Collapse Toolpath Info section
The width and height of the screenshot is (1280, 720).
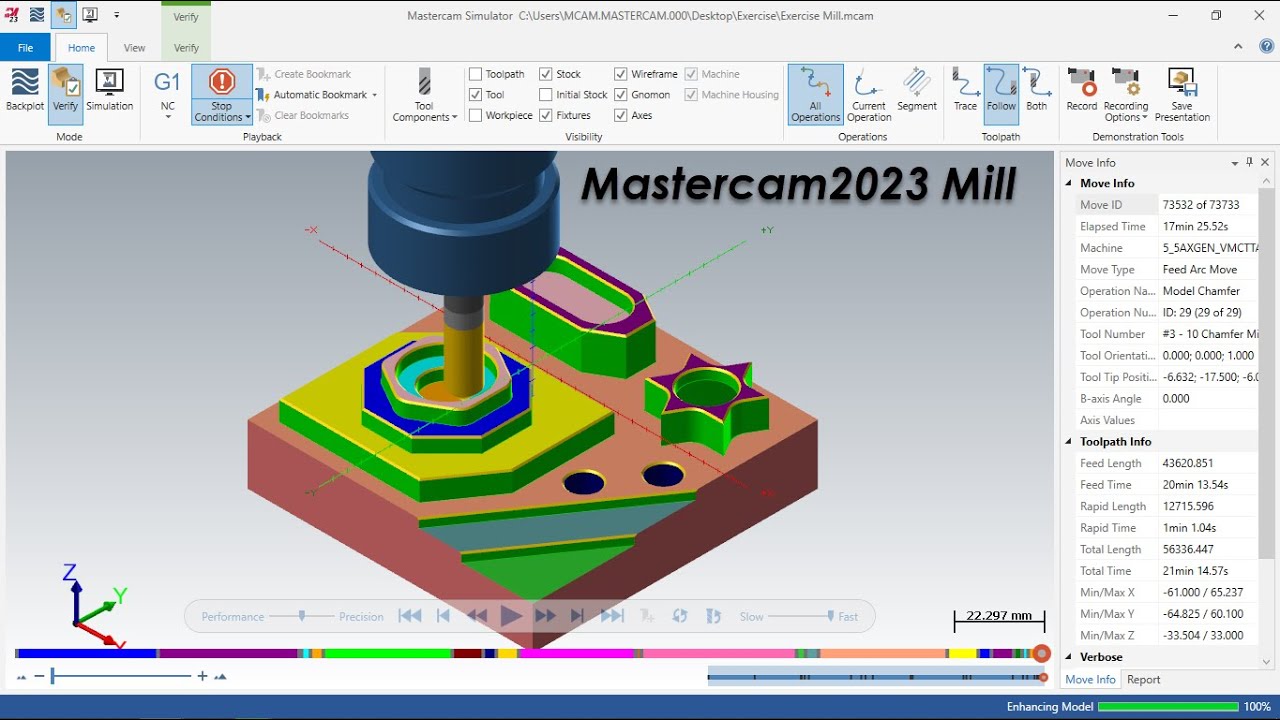point(1069,441)
